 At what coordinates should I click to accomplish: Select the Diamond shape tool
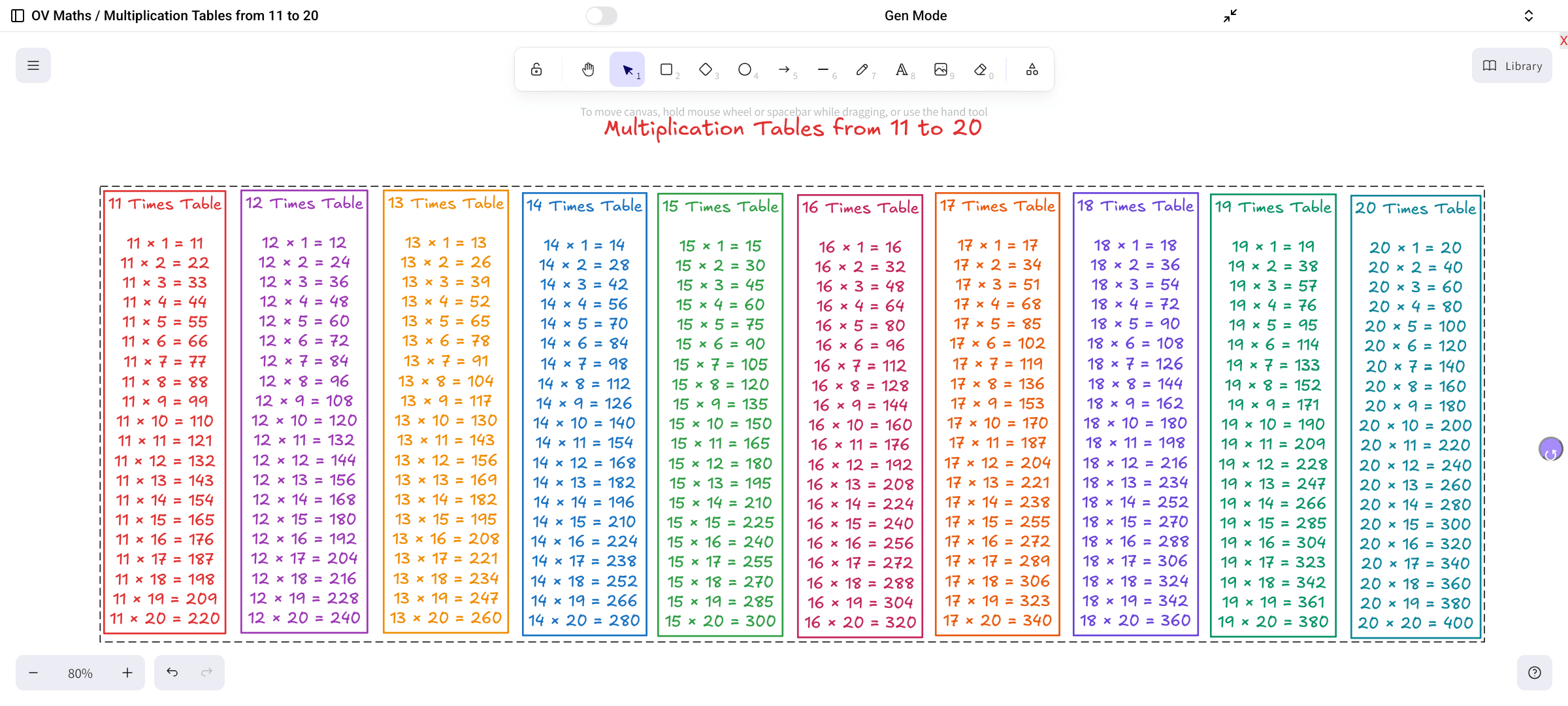tap(706, 69)
